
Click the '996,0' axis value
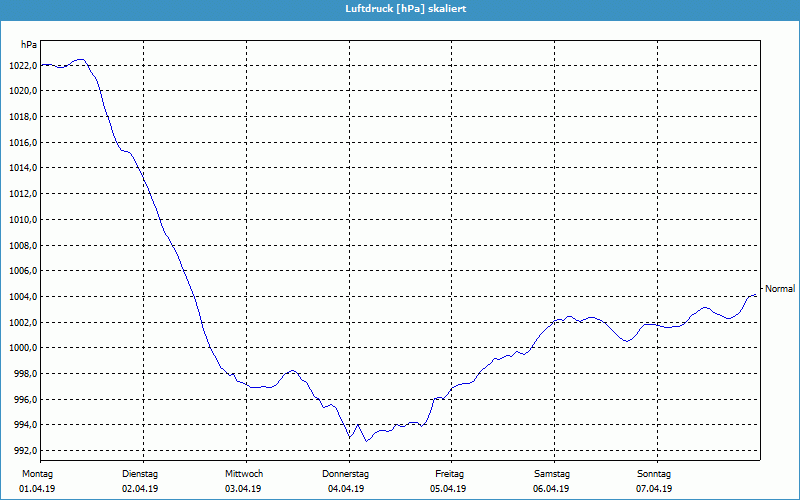(24, 400)
